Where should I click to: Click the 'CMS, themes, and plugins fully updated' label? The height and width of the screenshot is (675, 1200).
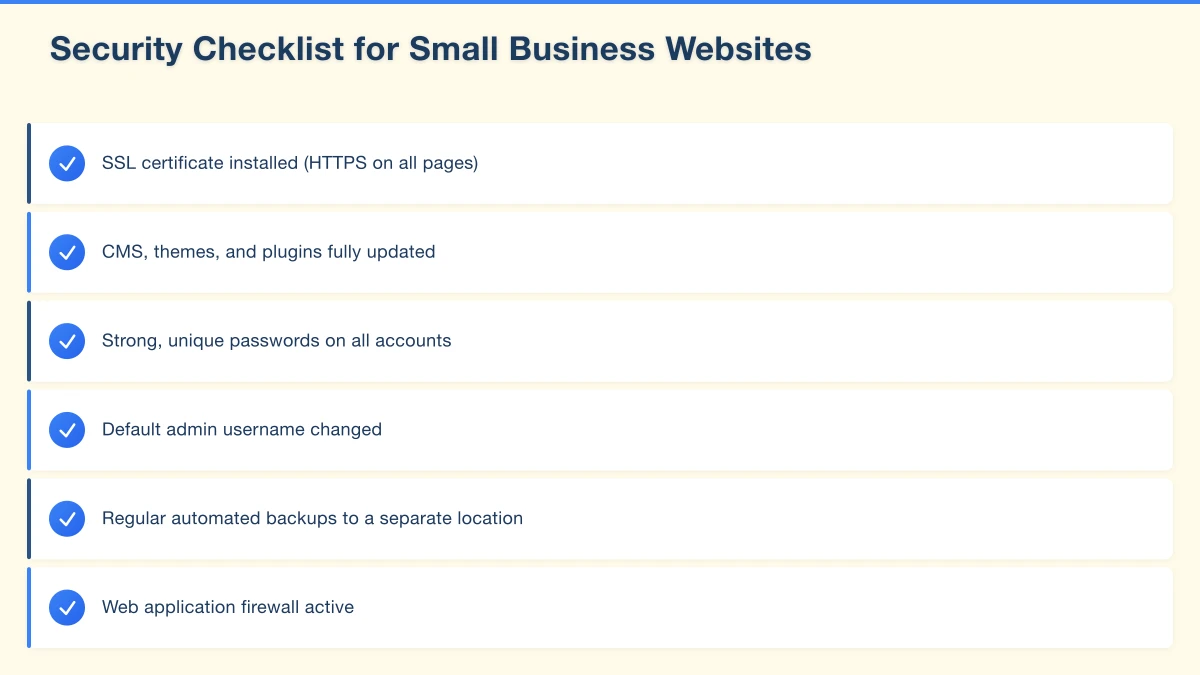coord(268,252)
